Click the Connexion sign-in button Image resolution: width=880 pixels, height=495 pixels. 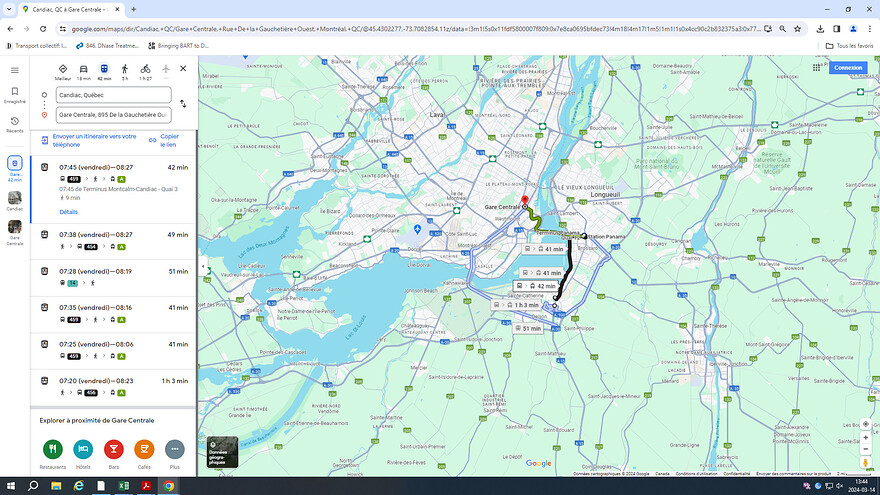[848, 67]
